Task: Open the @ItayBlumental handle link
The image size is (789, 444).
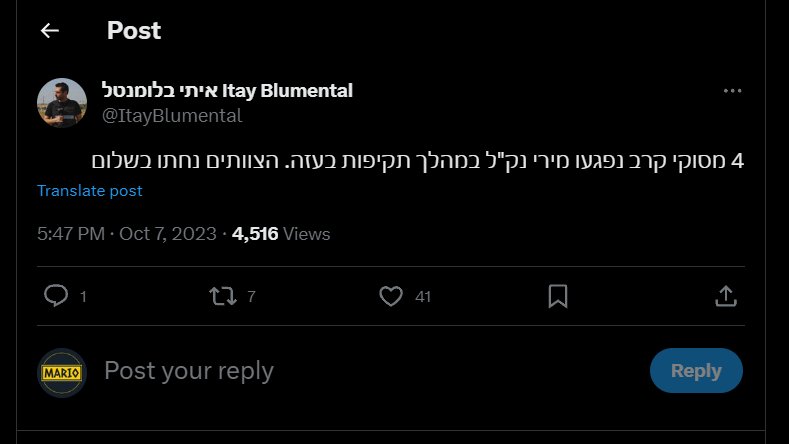Action: (x=172, y=115)
